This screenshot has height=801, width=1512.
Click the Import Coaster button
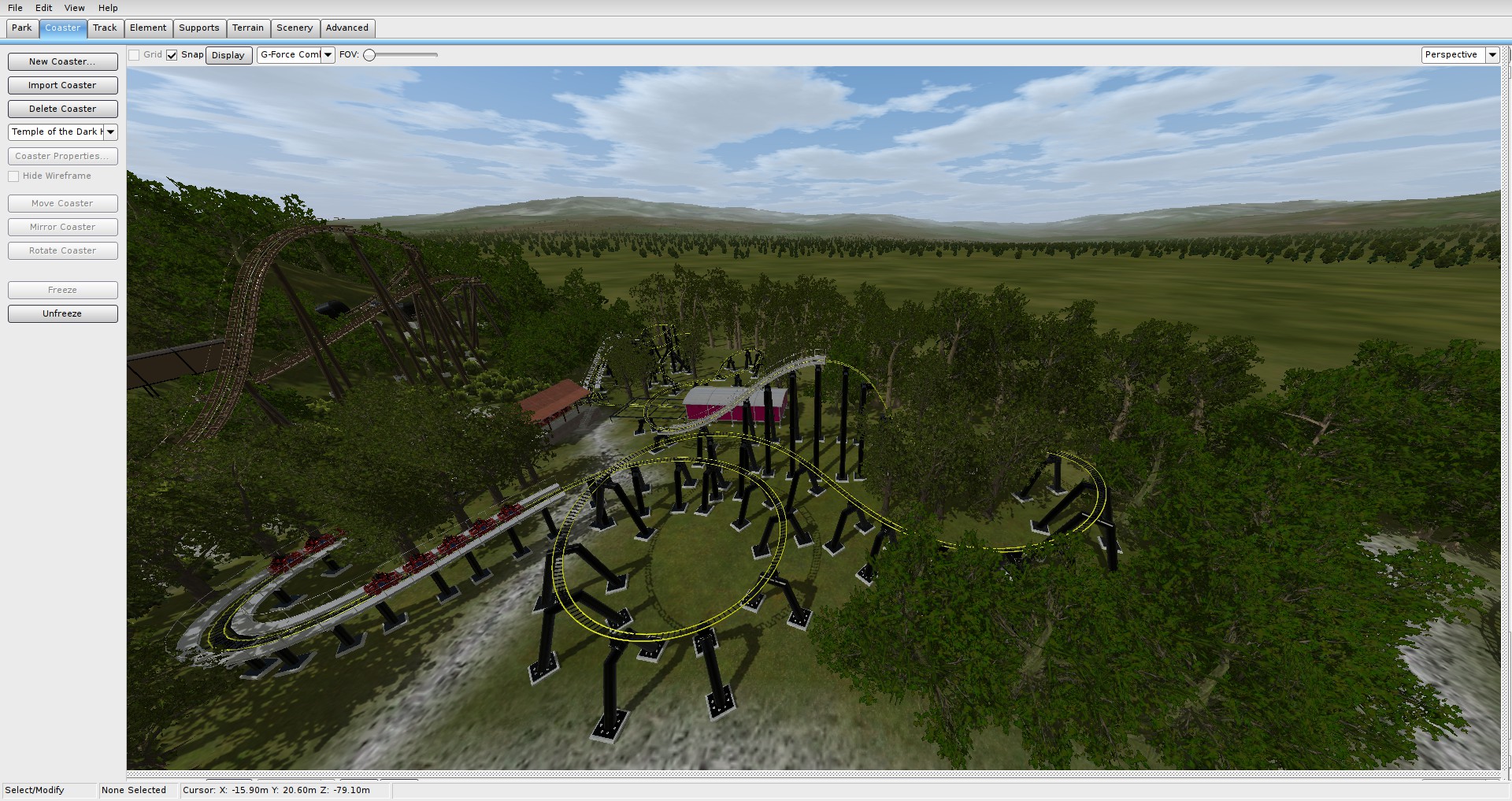point(62,85)
